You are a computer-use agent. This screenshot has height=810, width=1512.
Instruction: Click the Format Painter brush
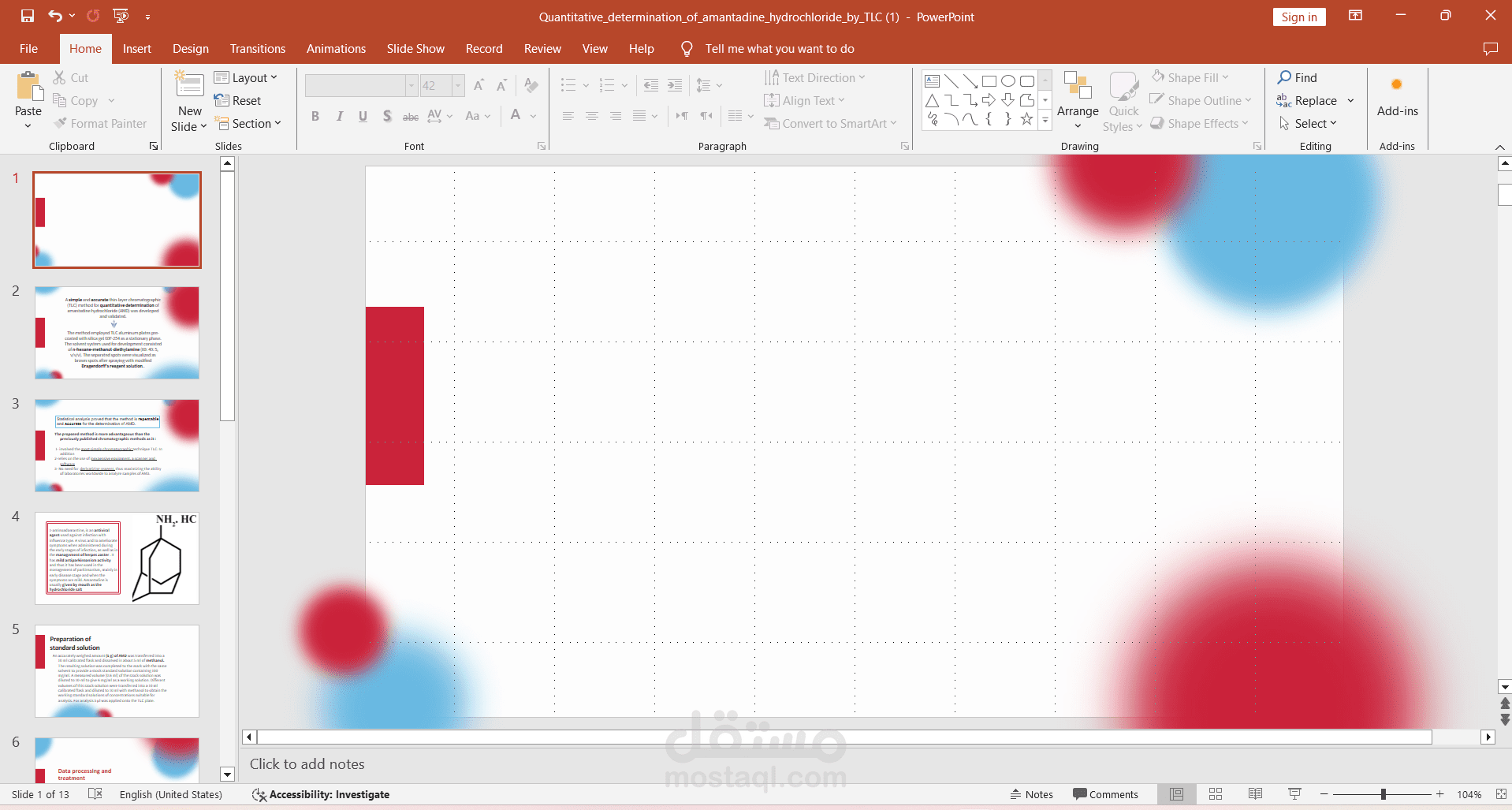coord(100,123)
